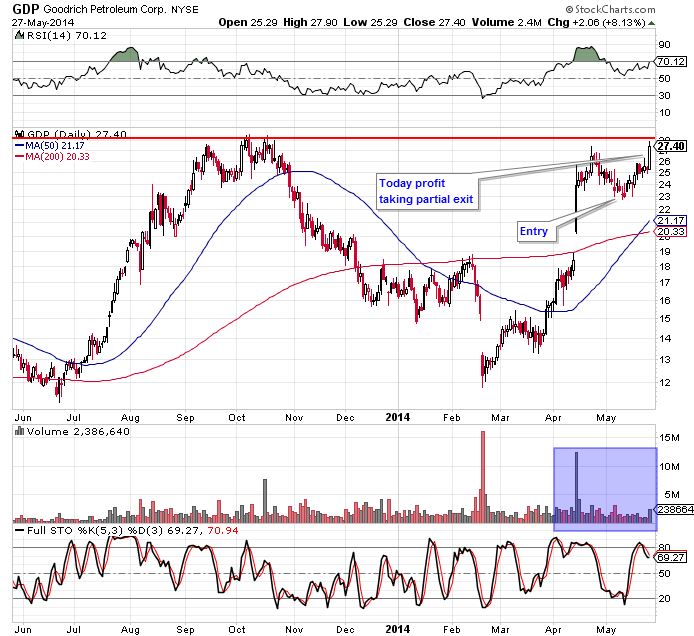Click the Entry annotation label
The height and width of the screenshot is (636, 694).
(536, 231)
